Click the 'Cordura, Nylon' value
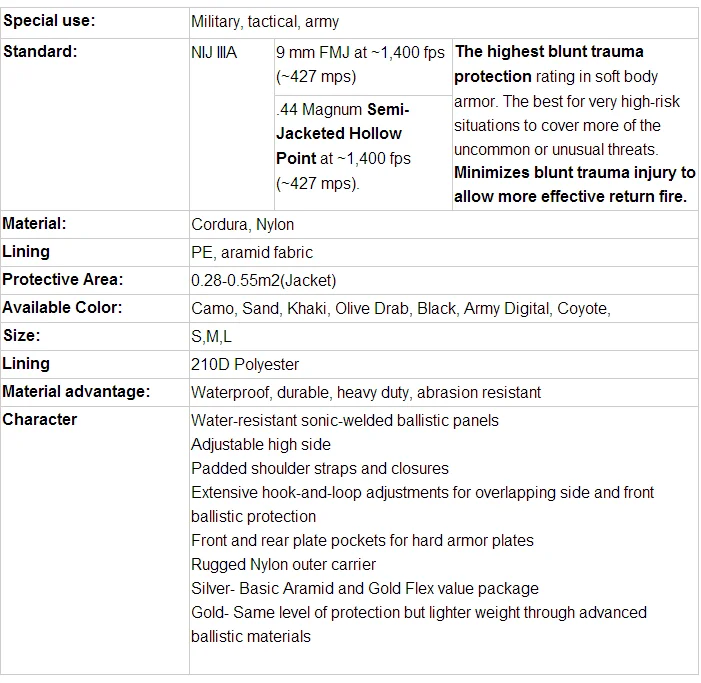 tap(242, 224)
